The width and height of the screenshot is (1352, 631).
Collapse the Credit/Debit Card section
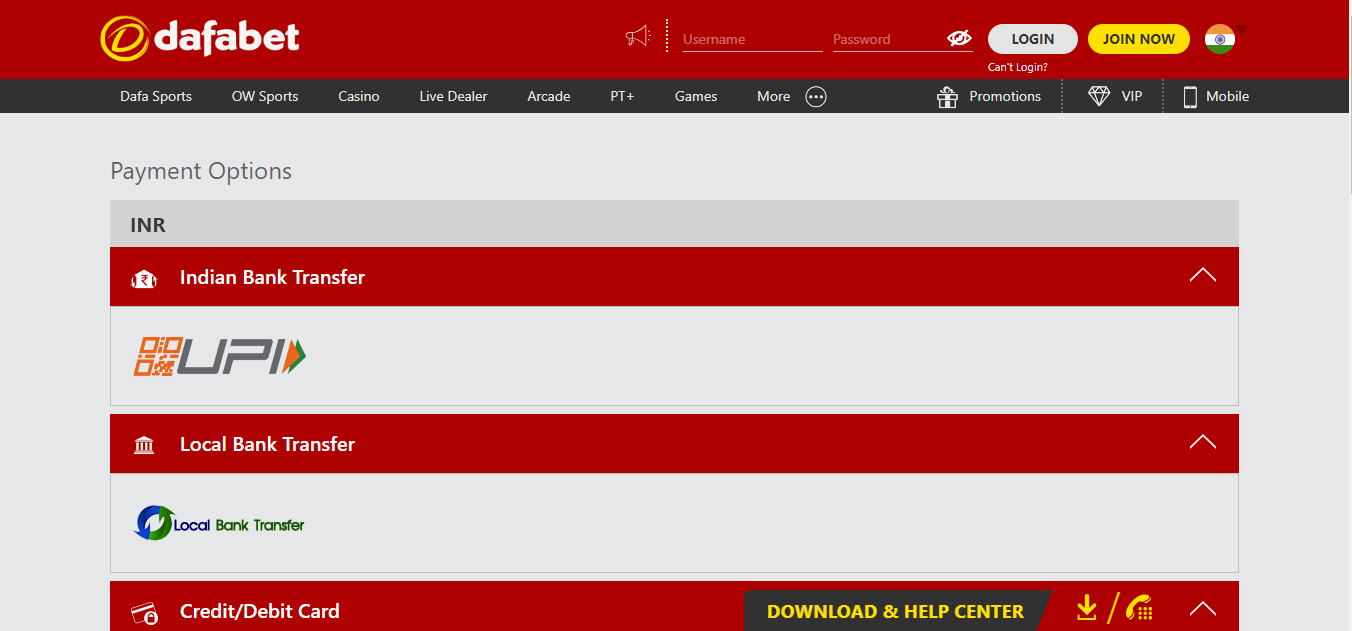click(x=1203, y=609)
